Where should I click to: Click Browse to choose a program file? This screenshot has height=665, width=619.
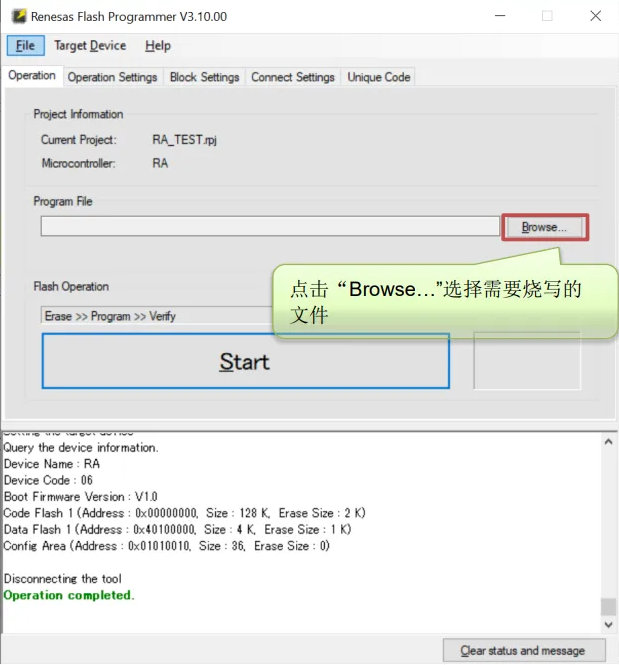544,227
